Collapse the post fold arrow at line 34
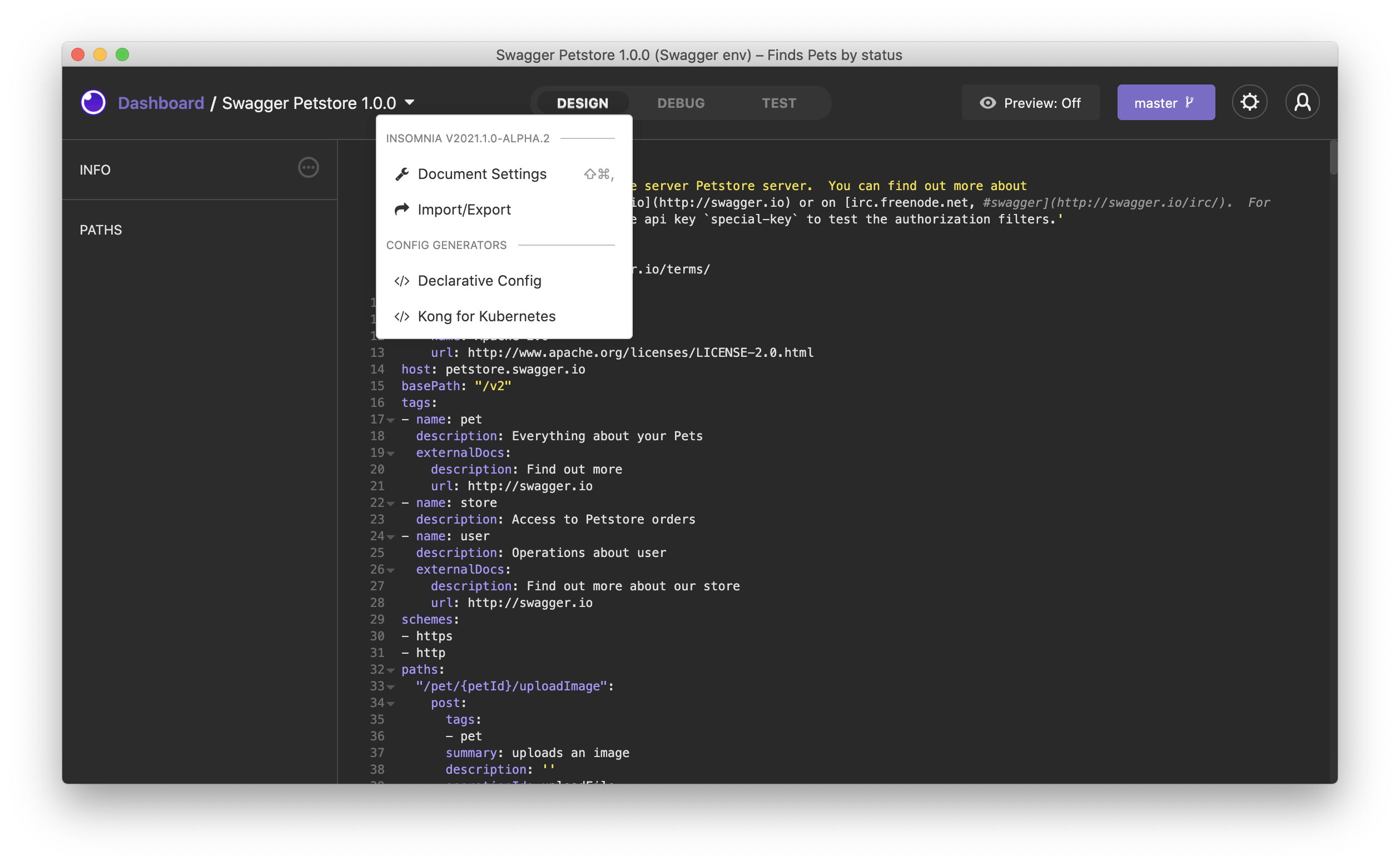 pos(391,704)
